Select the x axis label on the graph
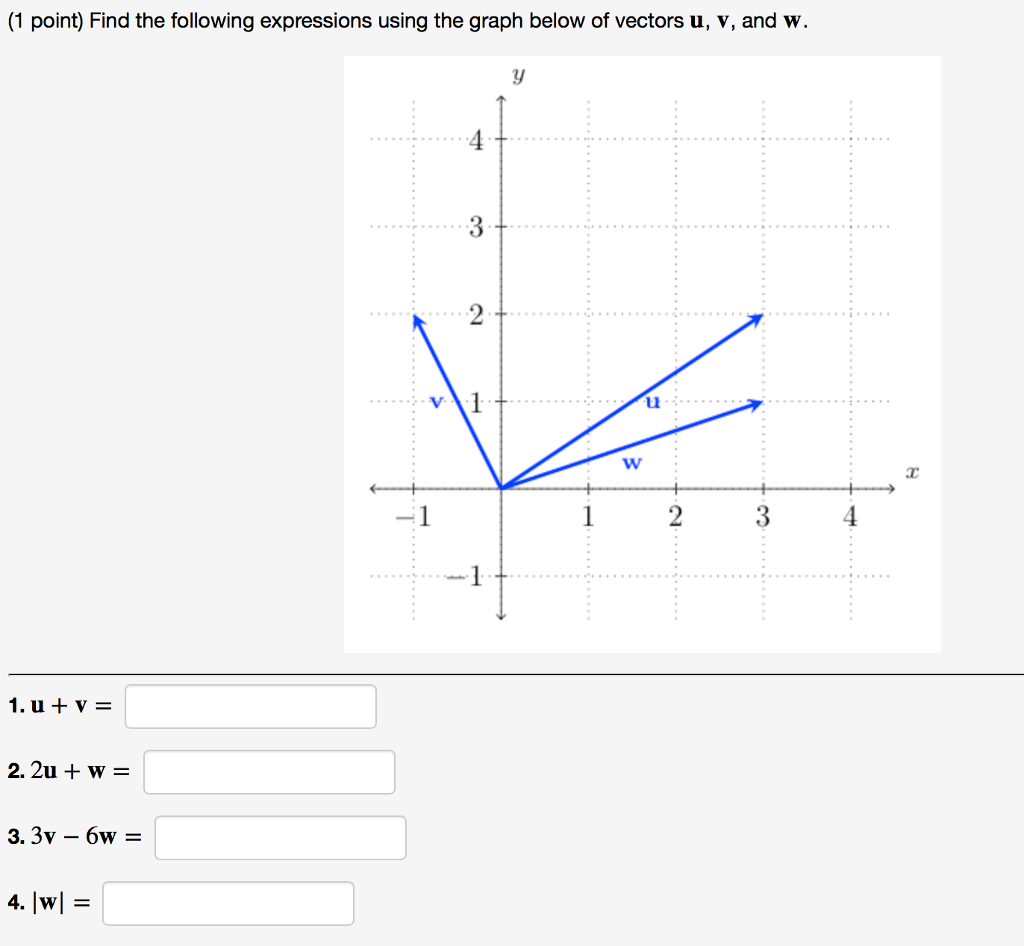The image size is (1024, 946). click(910, 471)
